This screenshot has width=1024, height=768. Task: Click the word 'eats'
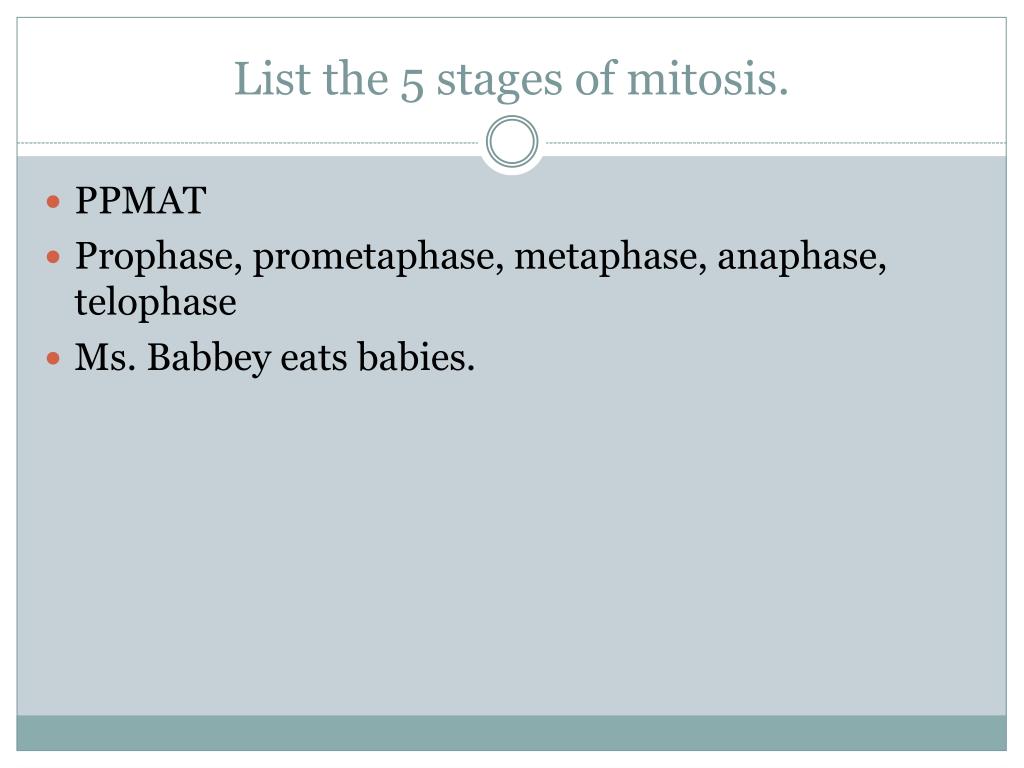click(313, 359)
